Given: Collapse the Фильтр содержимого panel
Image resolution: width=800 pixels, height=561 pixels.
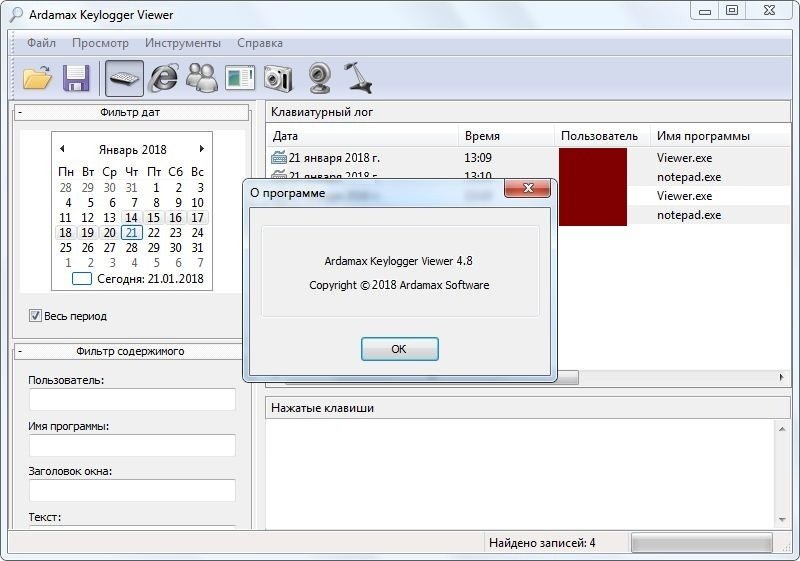Looking at the screenshot, I should [20, 351].
